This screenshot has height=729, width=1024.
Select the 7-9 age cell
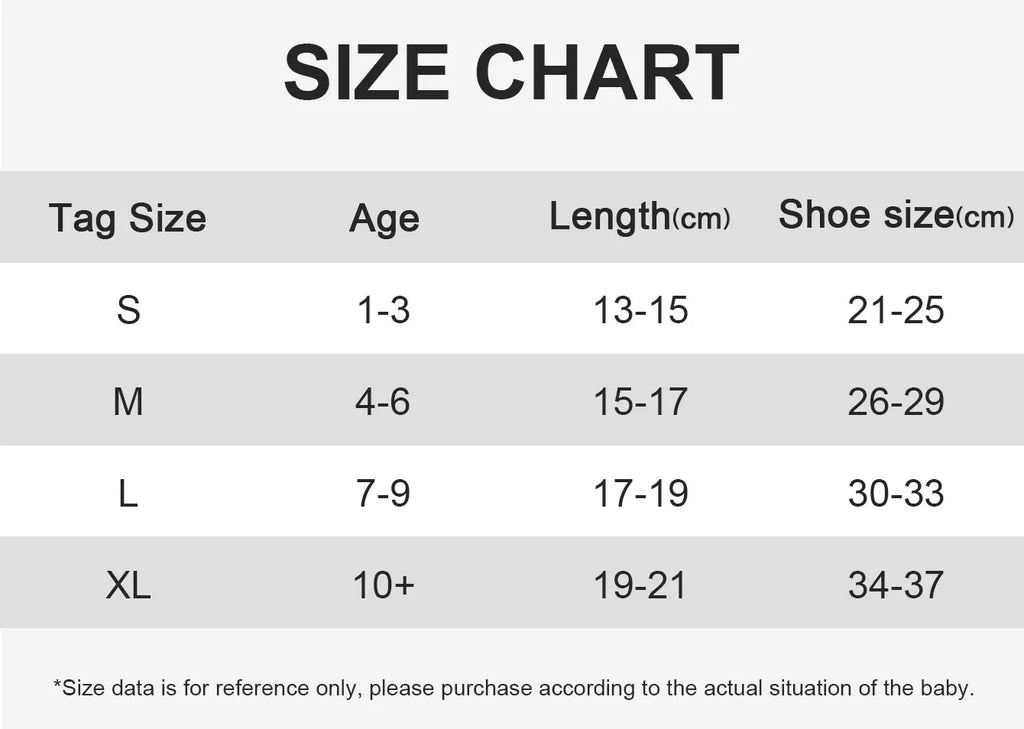pyautogui.click(x=384, y=493)
